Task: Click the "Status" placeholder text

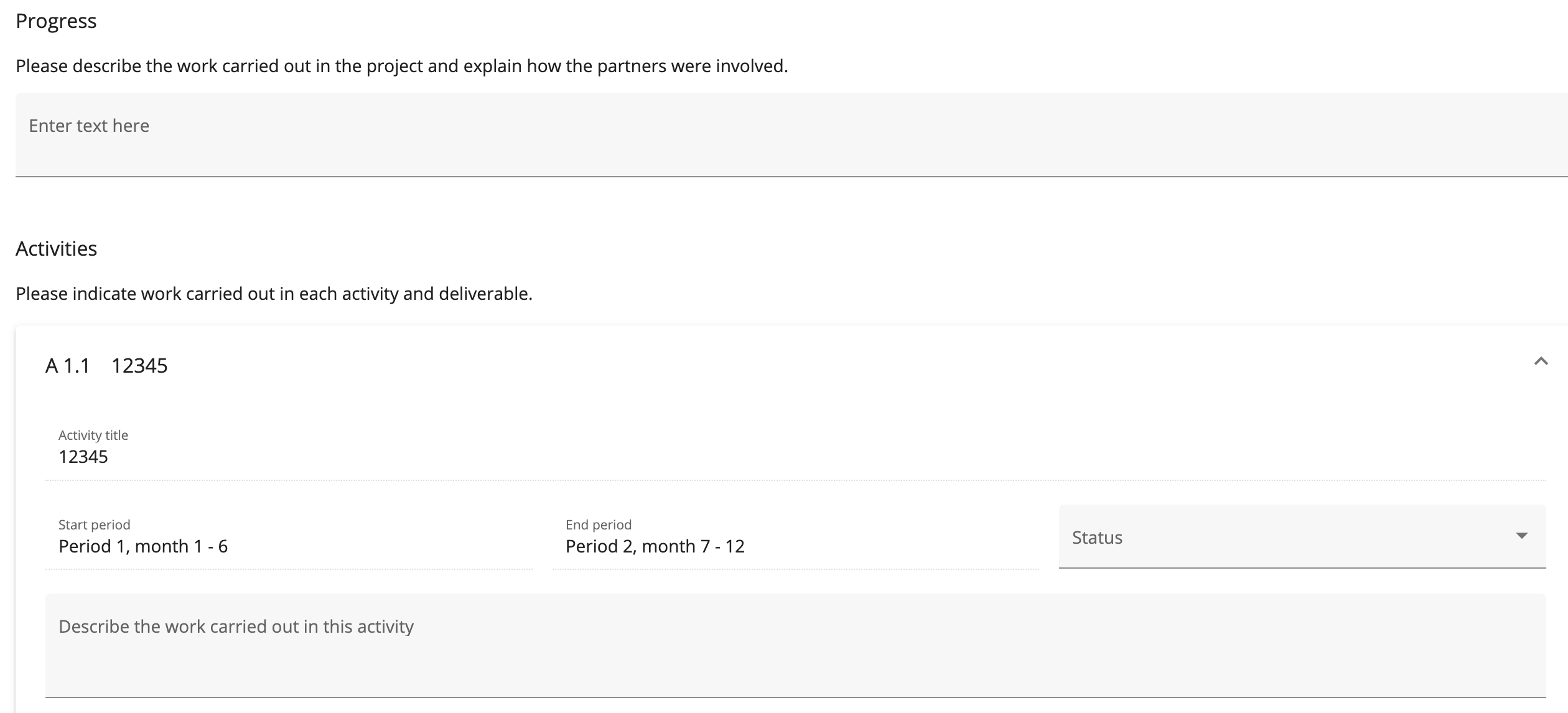Action: tap(1097, 538)
